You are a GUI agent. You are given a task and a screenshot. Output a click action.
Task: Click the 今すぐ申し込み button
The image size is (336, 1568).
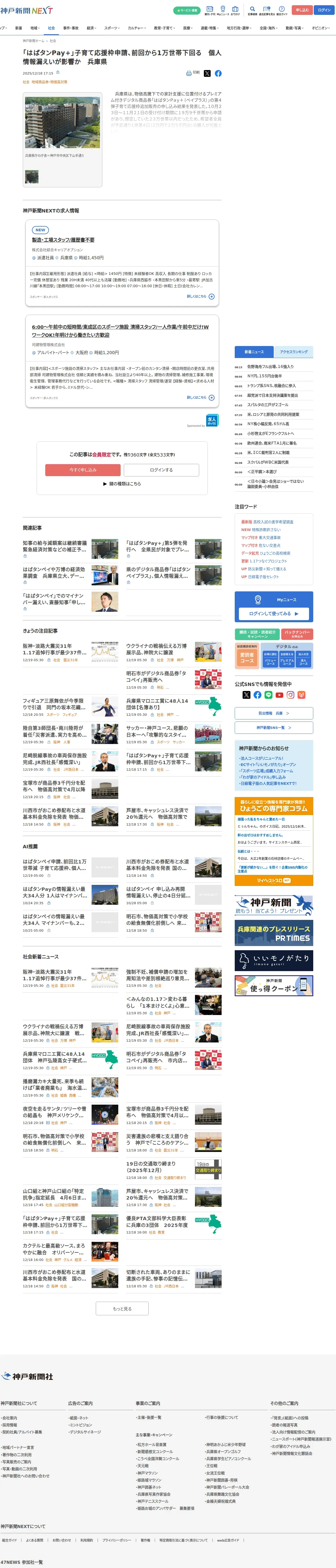(x=83, y=470)
